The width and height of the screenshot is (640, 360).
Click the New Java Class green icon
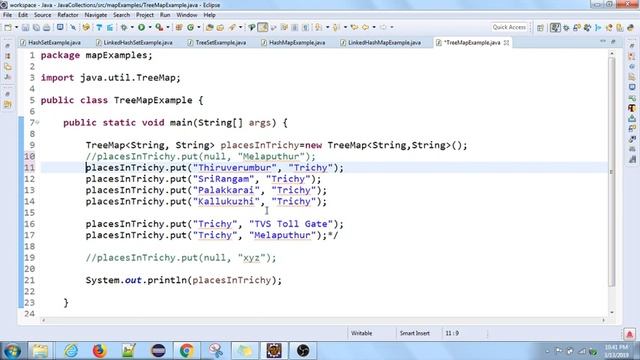(190, 27)
